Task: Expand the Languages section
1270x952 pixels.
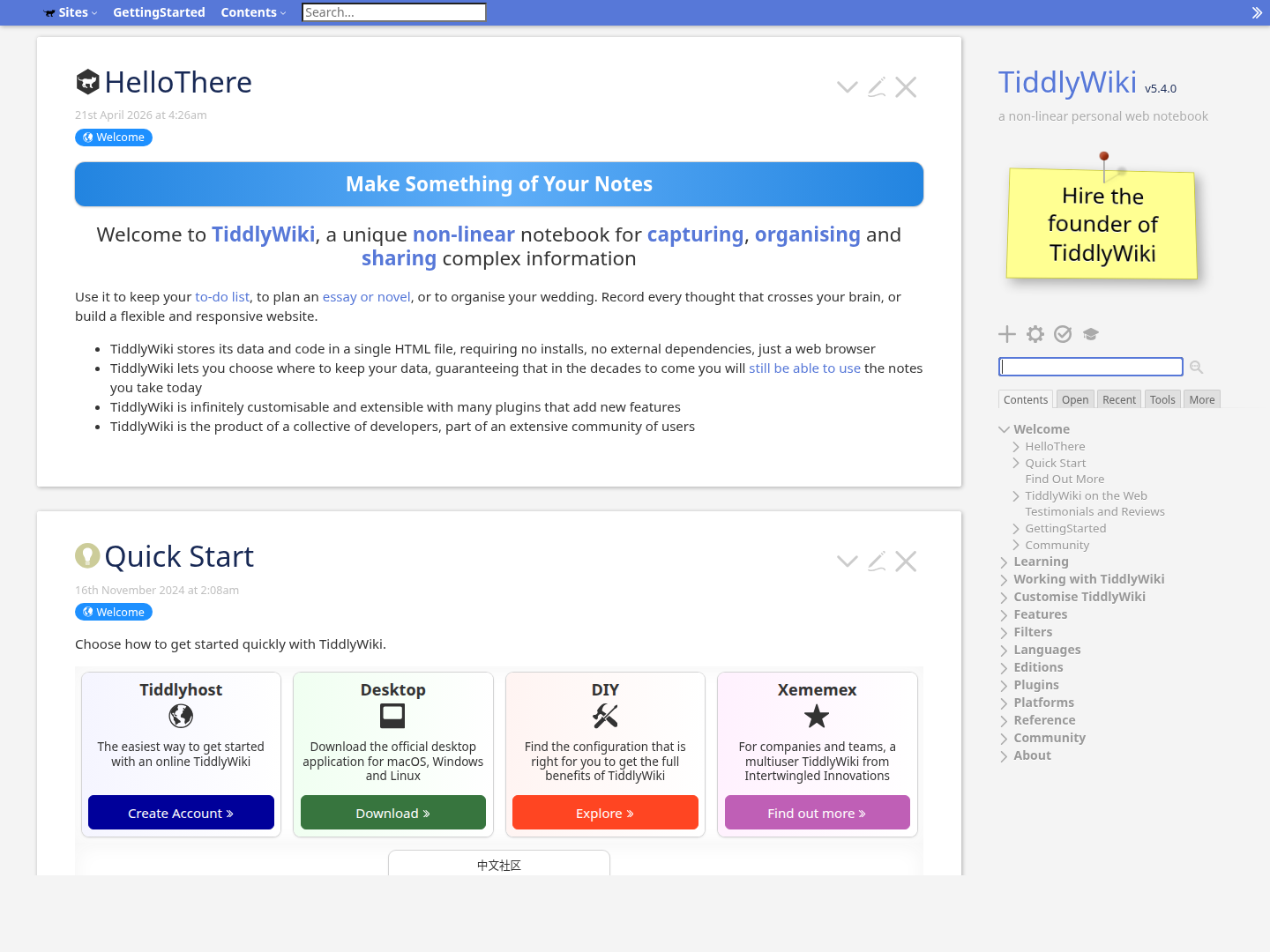Action: (x=1004, y=650)
